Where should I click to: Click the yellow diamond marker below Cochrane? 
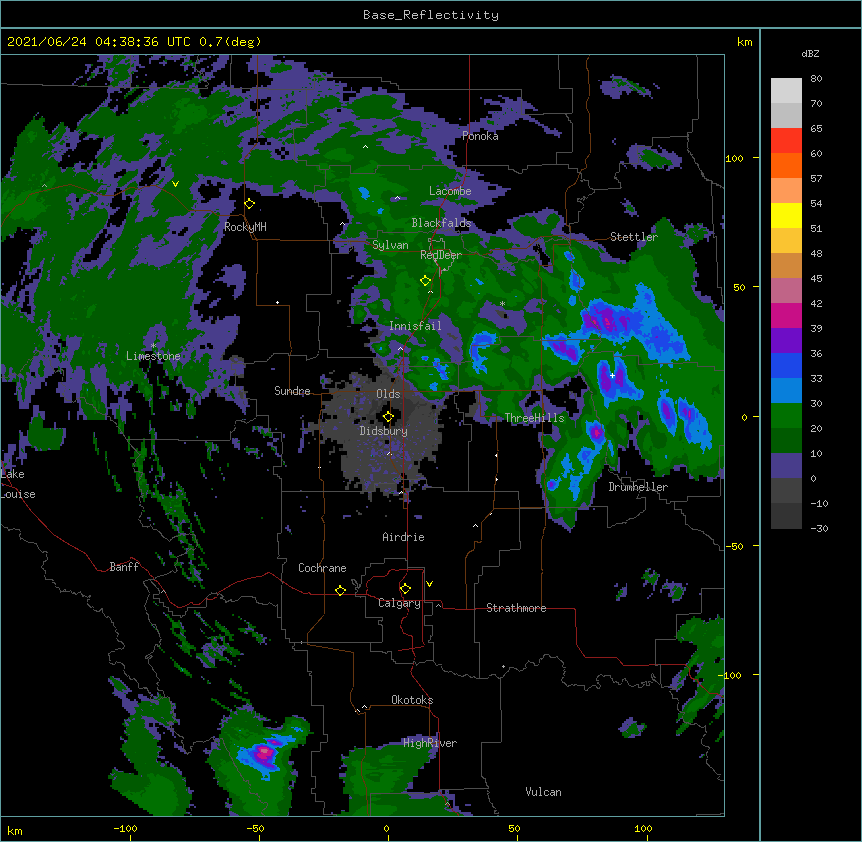[x=340, y=590]
